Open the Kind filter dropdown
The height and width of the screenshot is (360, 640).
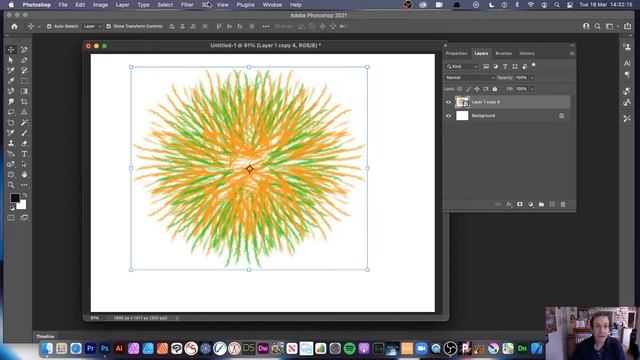coord(462,66)
